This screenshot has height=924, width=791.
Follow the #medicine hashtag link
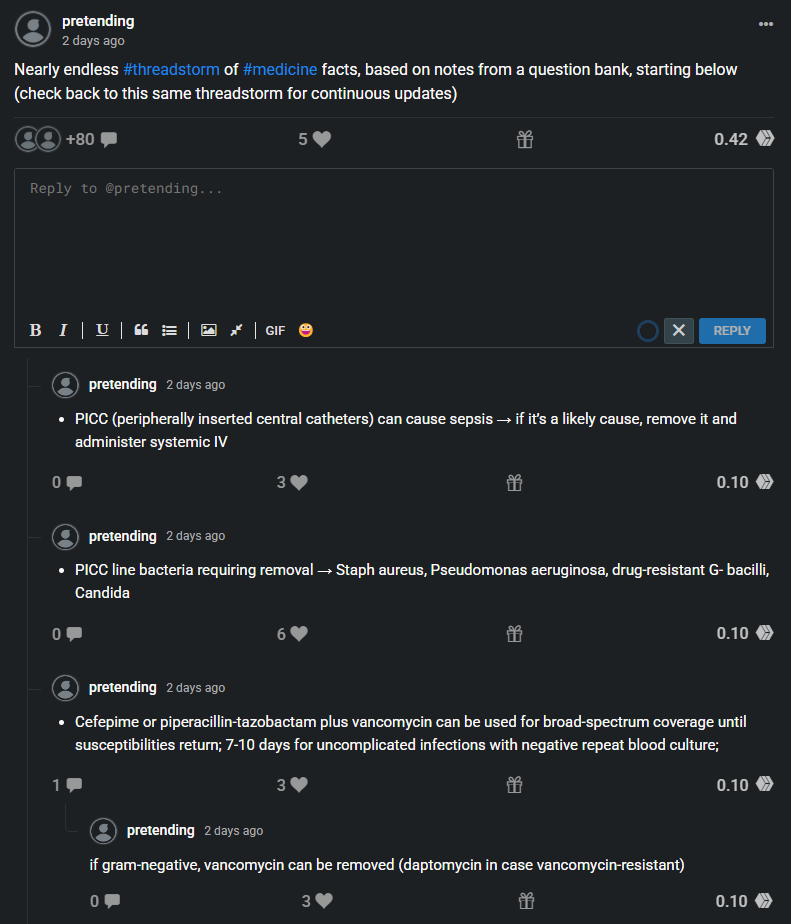[280, 70]
